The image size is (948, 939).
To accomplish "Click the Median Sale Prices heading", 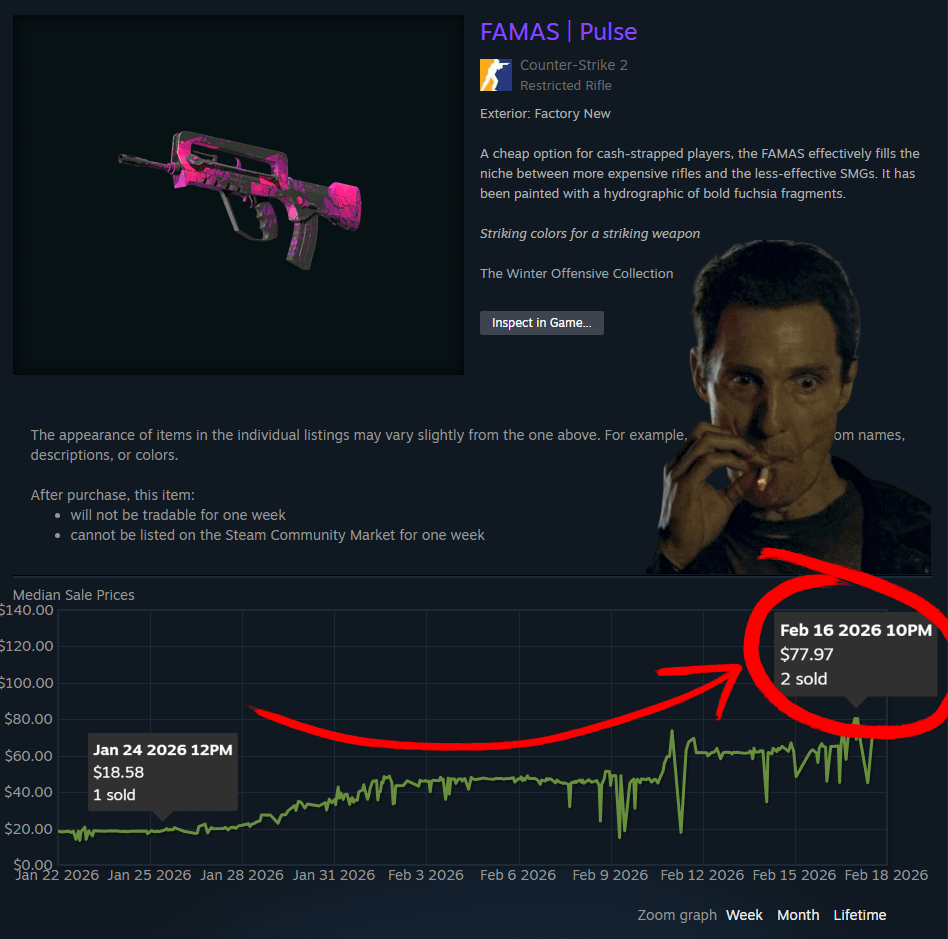I will (x=74, y=595).
